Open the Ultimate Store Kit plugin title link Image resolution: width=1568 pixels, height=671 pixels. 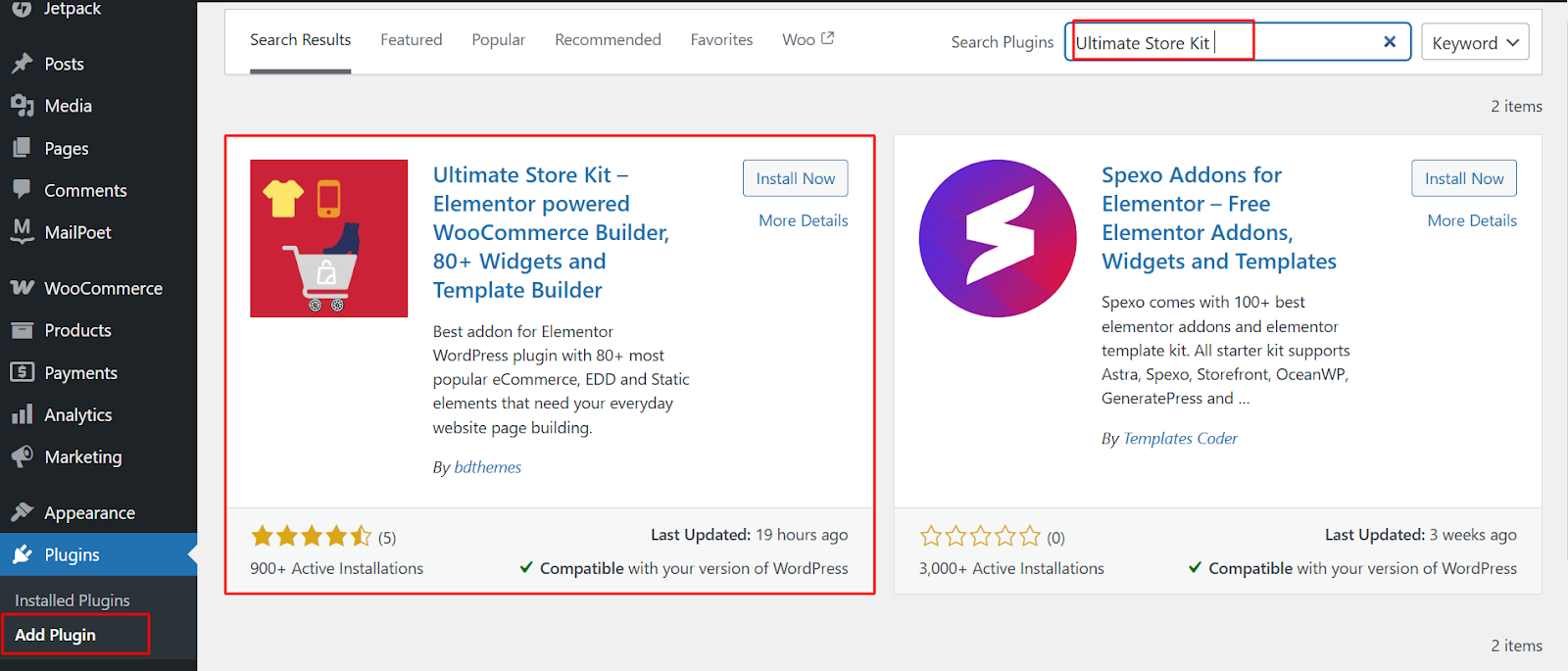tap(551, 233)
